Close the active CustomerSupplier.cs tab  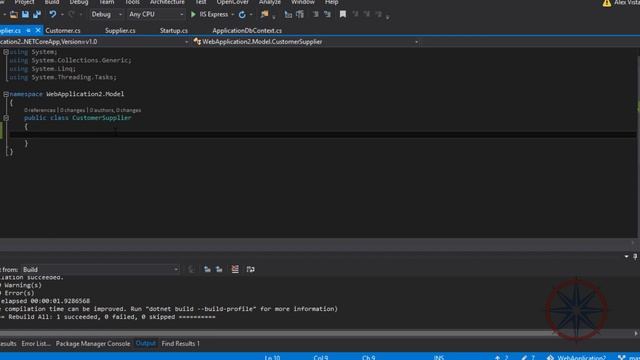coord(38,30)
